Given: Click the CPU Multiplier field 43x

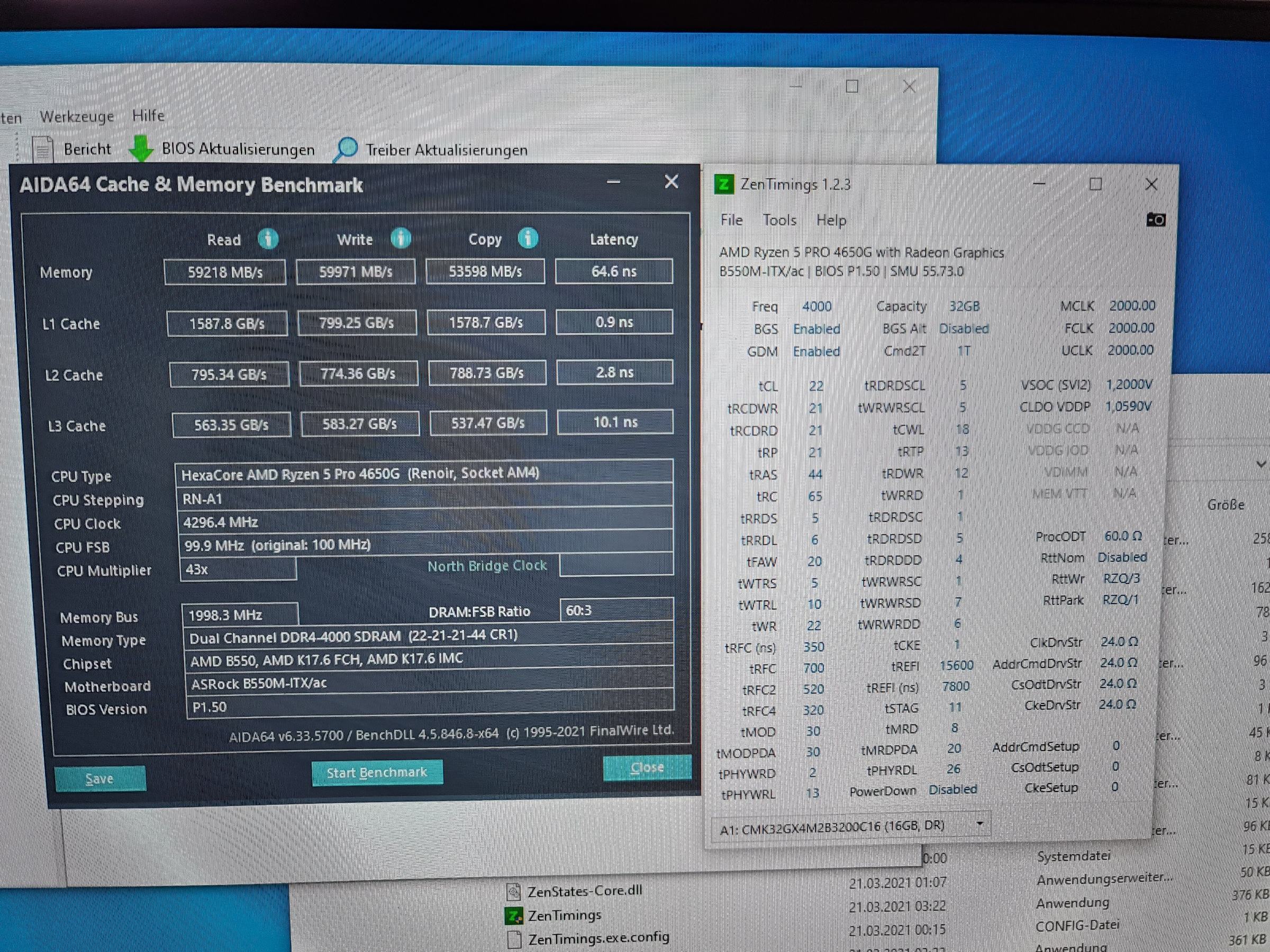Looking at the screenshot, I should click(x=238, y=569).
